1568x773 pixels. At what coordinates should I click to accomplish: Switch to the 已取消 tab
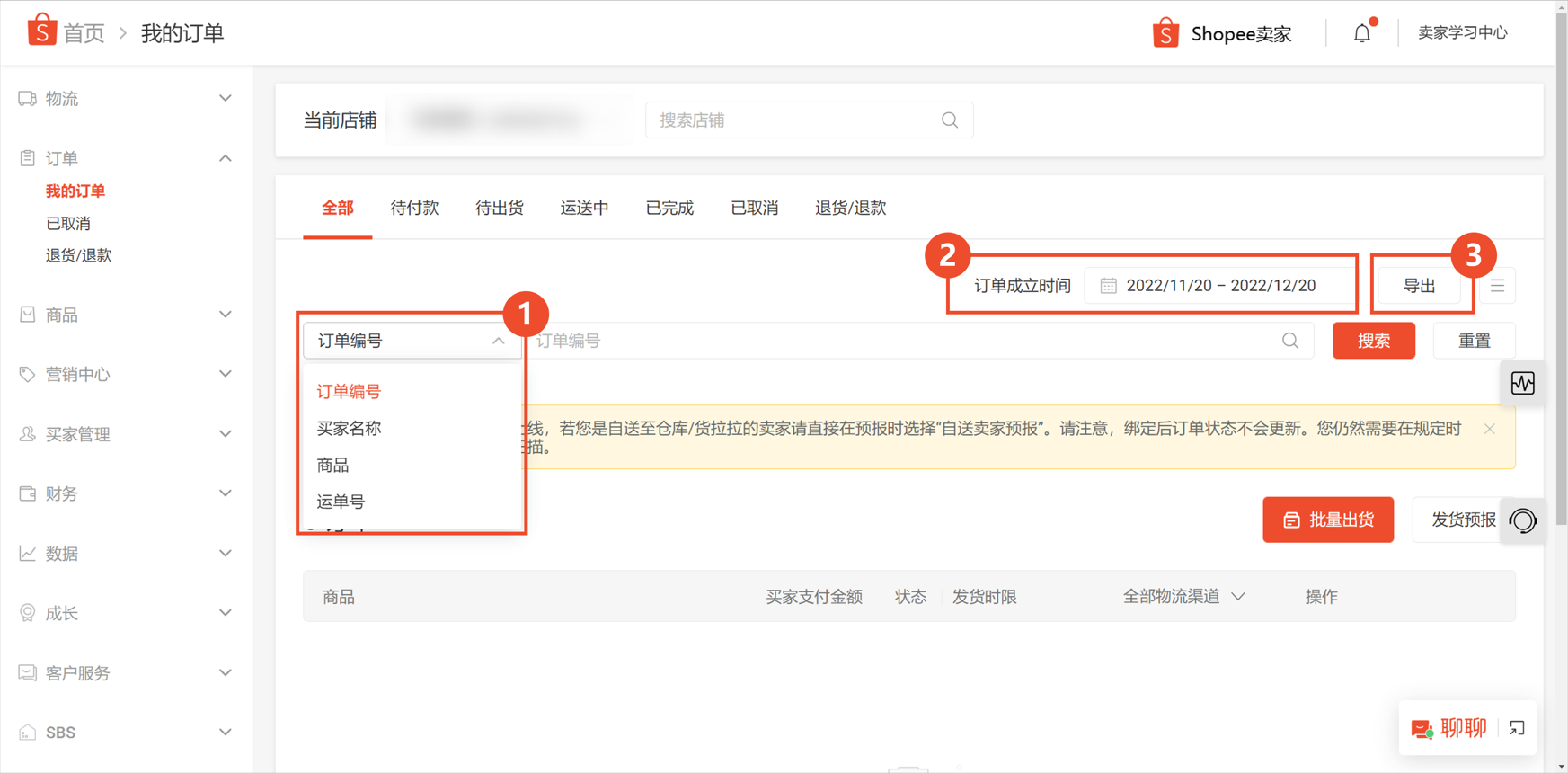click(x=754, y=209)
